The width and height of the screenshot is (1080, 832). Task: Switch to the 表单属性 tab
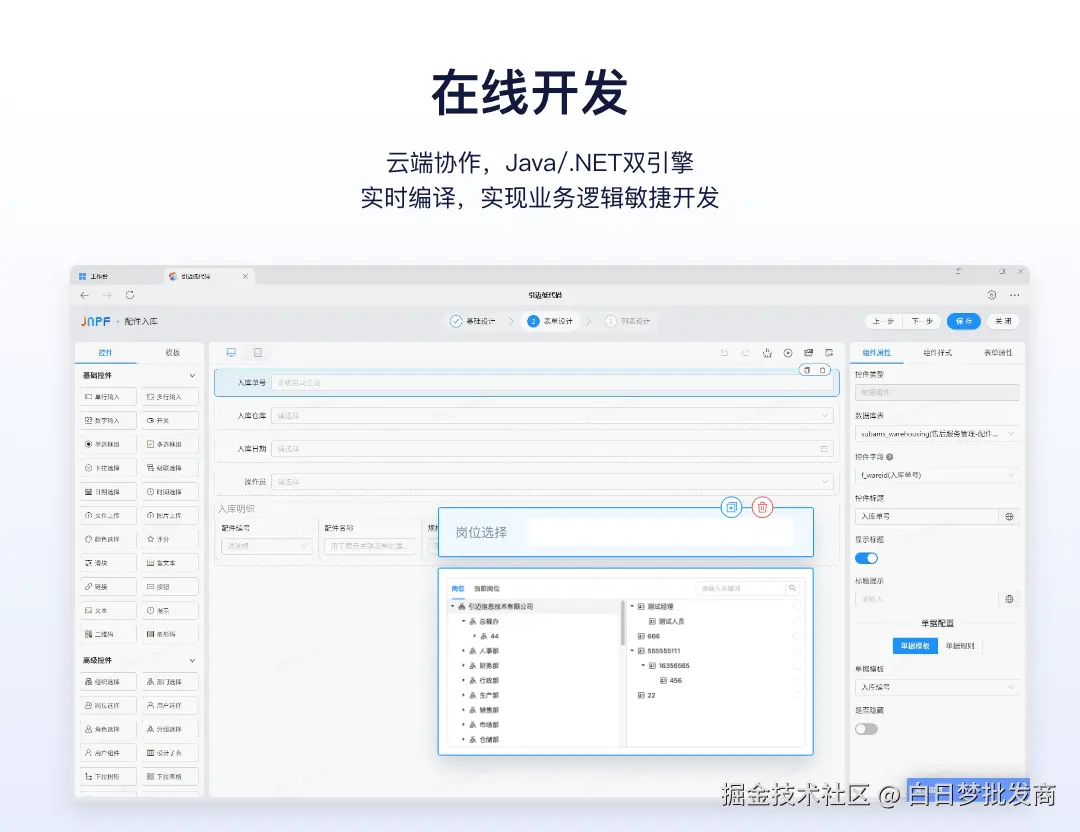coord(998,353)
